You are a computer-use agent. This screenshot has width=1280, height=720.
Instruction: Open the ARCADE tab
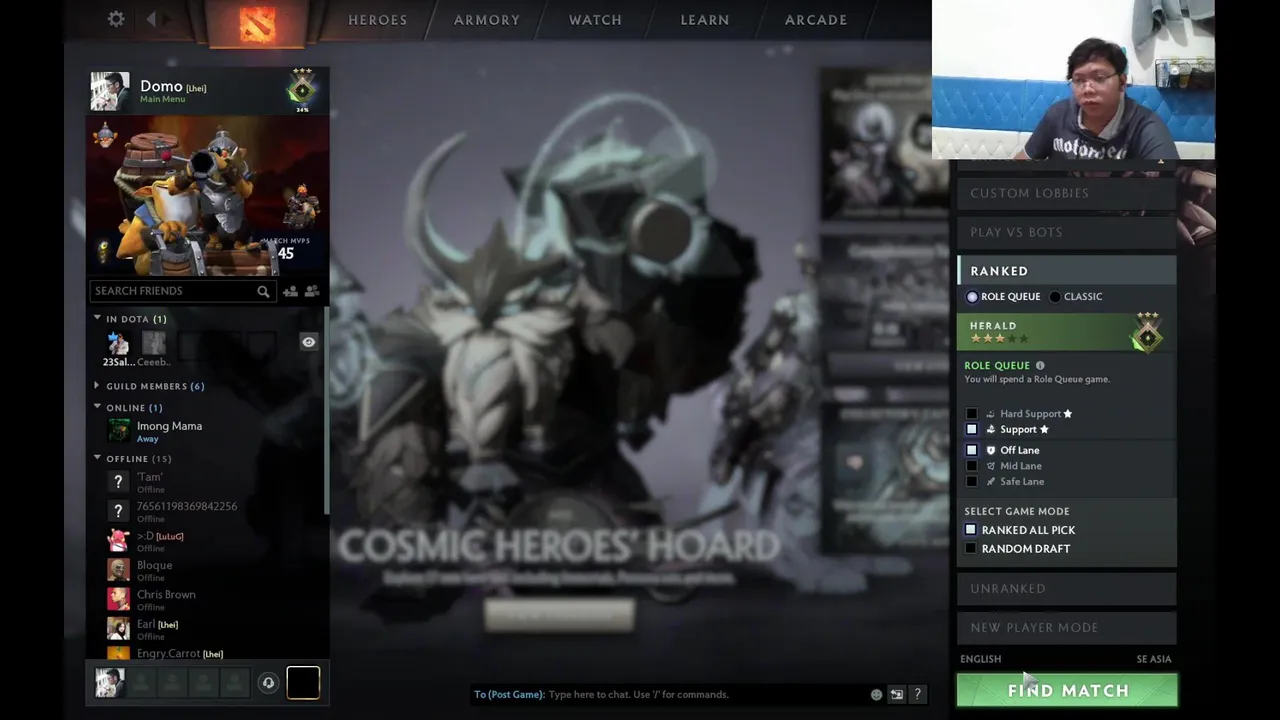(816, 20)
